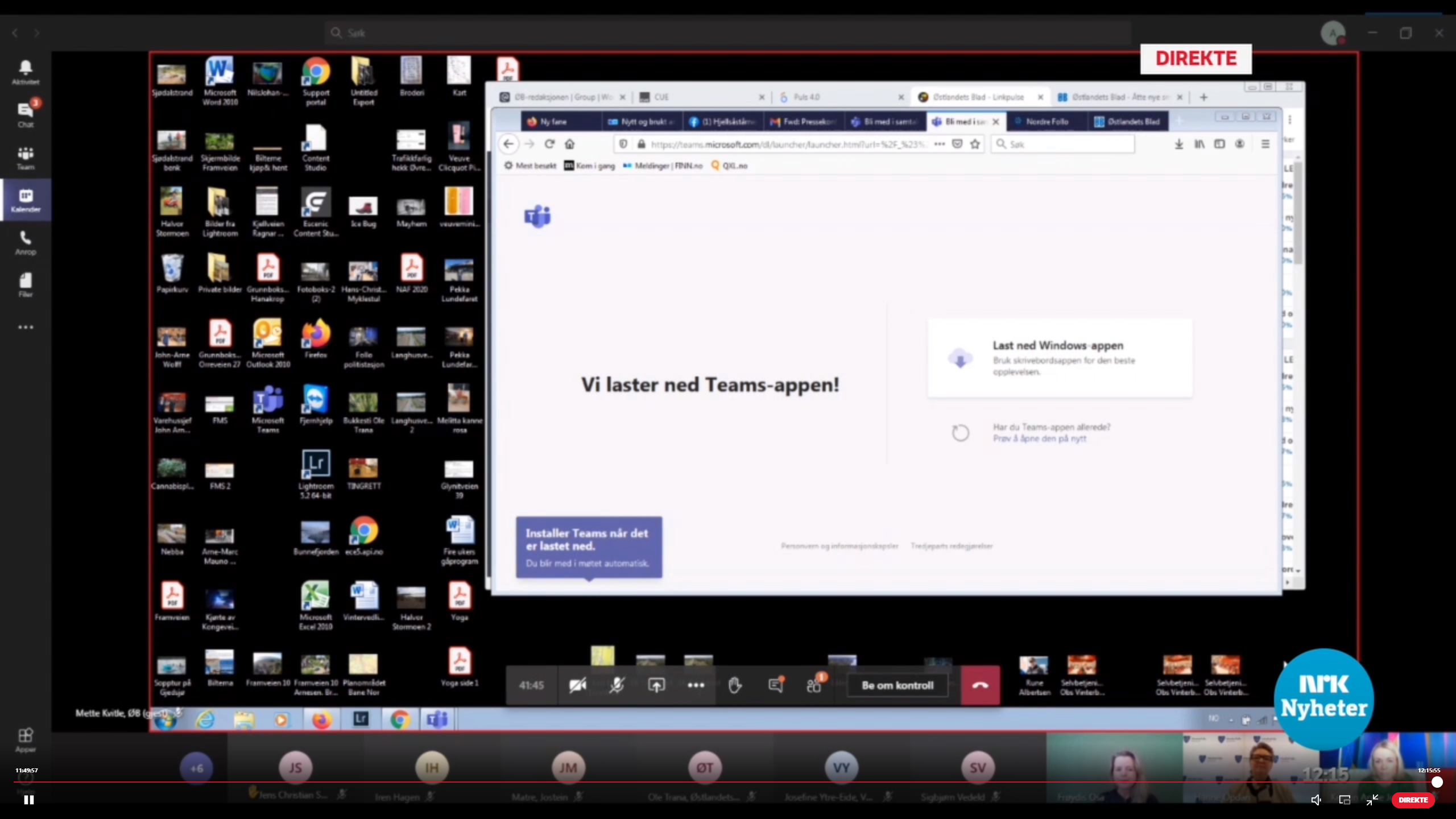The width and height of the screenshot is (1456, 819).
Task: Open Apper in the Teams sidebar
Action: pos(26,739)
